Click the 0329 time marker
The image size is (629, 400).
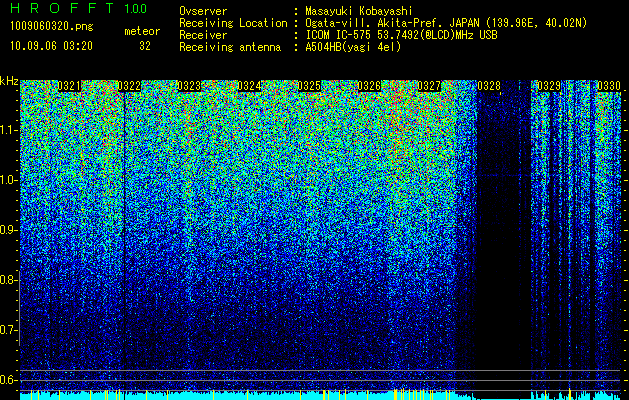pos(549,86)
